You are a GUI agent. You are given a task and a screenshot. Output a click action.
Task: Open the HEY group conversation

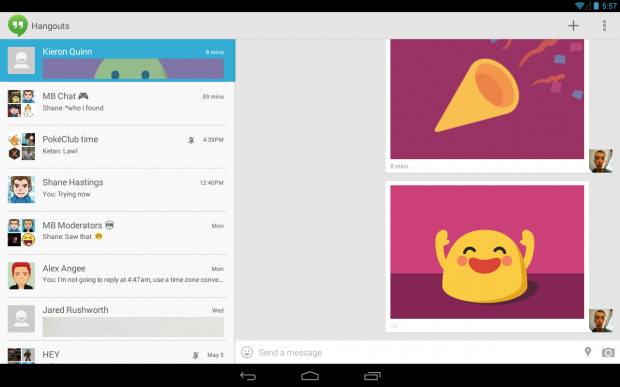click(x=117, y=353)
